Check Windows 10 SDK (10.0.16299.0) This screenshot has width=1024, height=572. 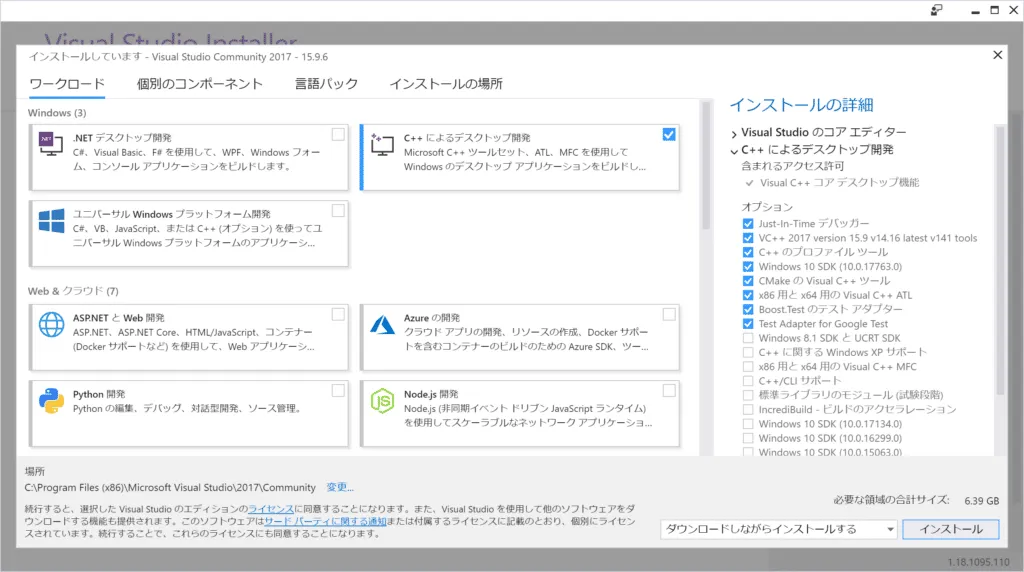pyautogui.click(x=748, y=438)
